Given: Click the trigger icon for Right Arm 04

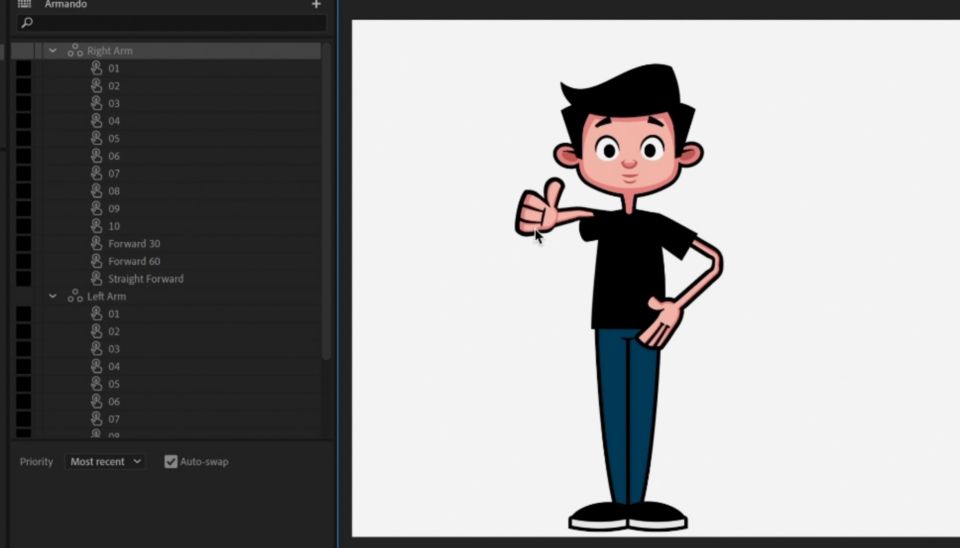Looking at the screenshot, I should (97, 121).
